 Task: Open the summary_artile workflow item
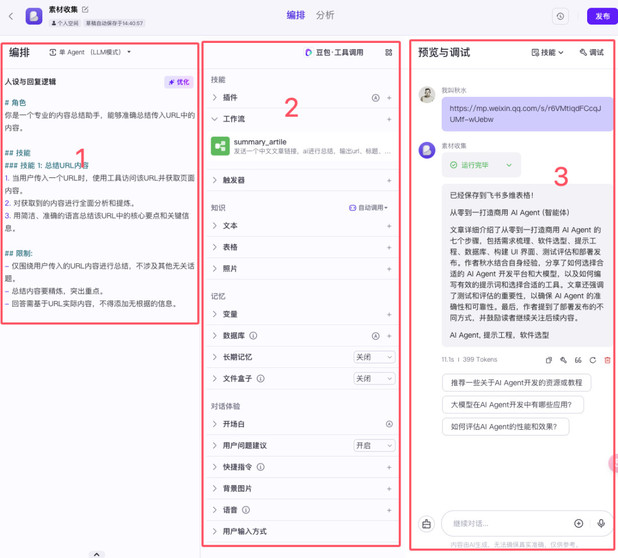point(302,146)
